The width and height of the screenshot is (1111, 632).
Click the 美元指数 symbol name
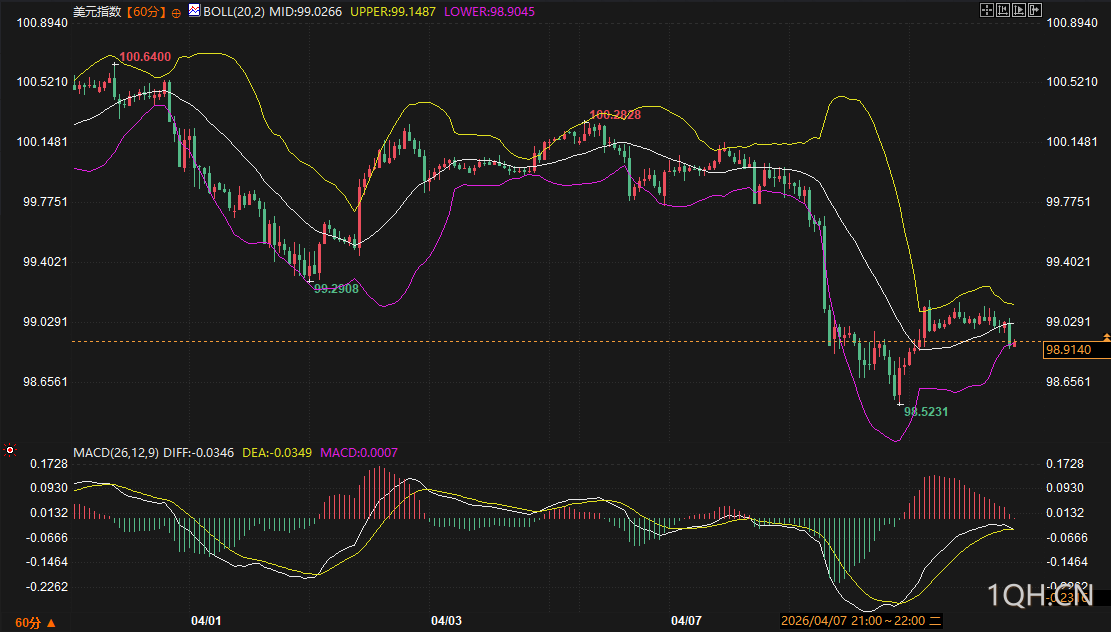tap(97, 12)
